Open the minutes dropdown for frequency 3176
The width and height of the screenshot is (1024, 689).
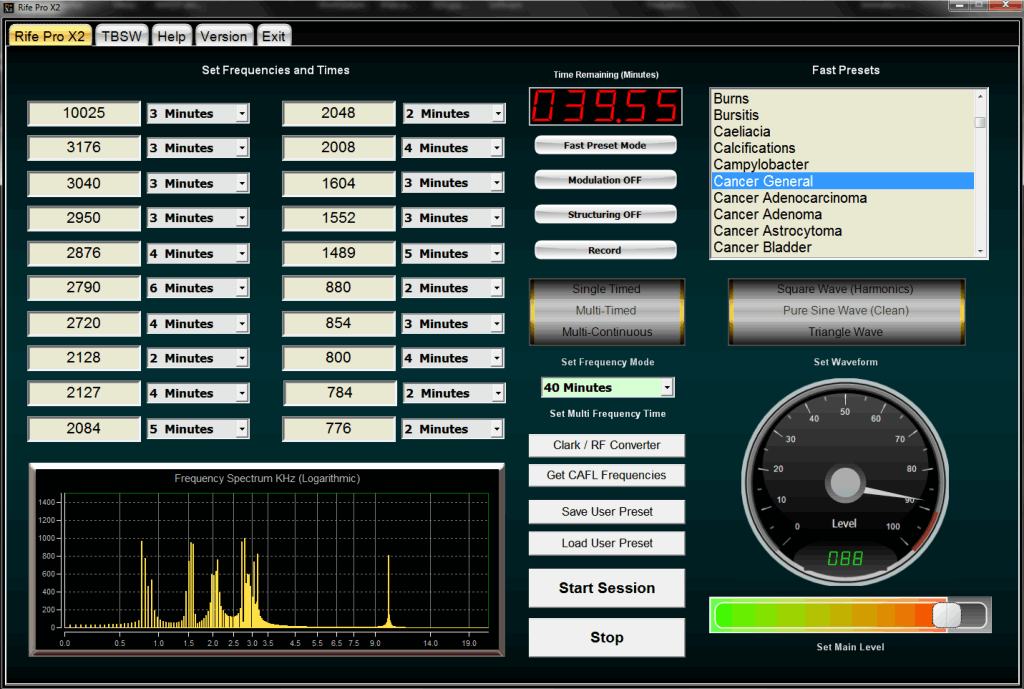242,148
